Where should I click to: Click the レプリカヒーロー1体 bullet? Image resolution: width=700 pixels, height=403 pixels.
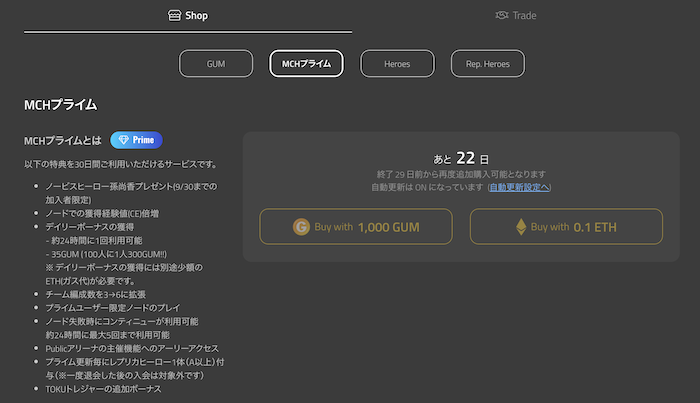point(135,369)
